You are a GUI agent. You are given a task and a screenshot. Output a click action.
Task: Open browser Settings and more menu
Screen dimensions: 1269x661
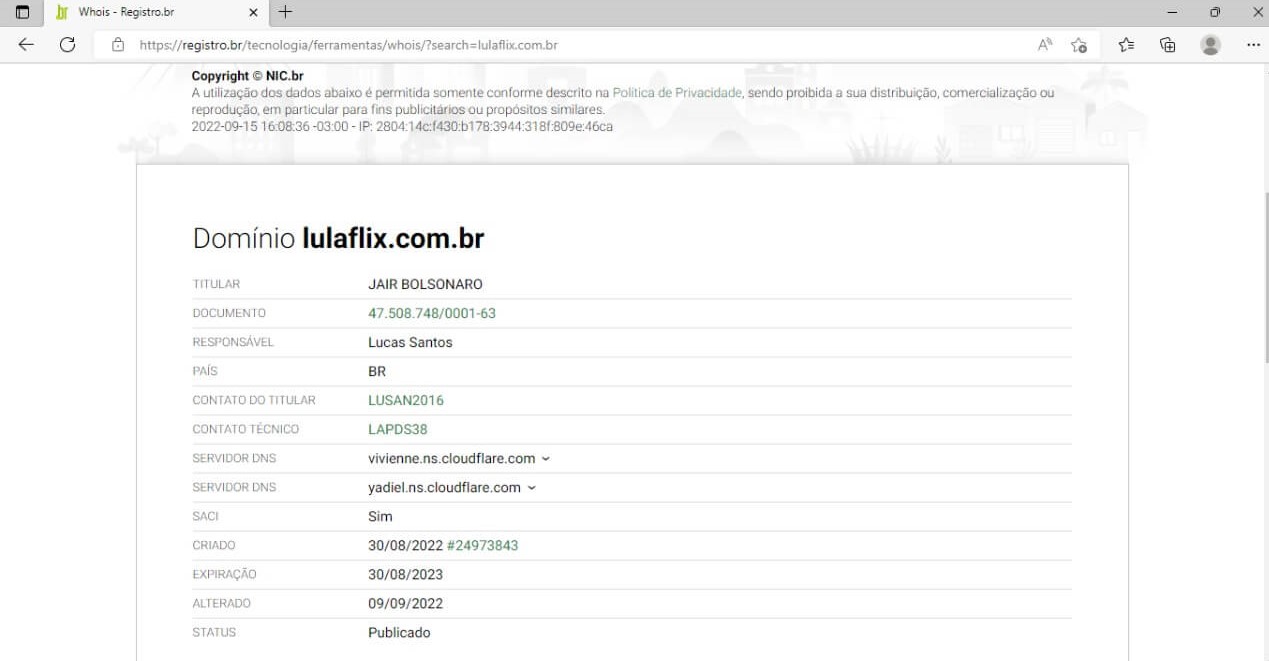[1253, 45]
